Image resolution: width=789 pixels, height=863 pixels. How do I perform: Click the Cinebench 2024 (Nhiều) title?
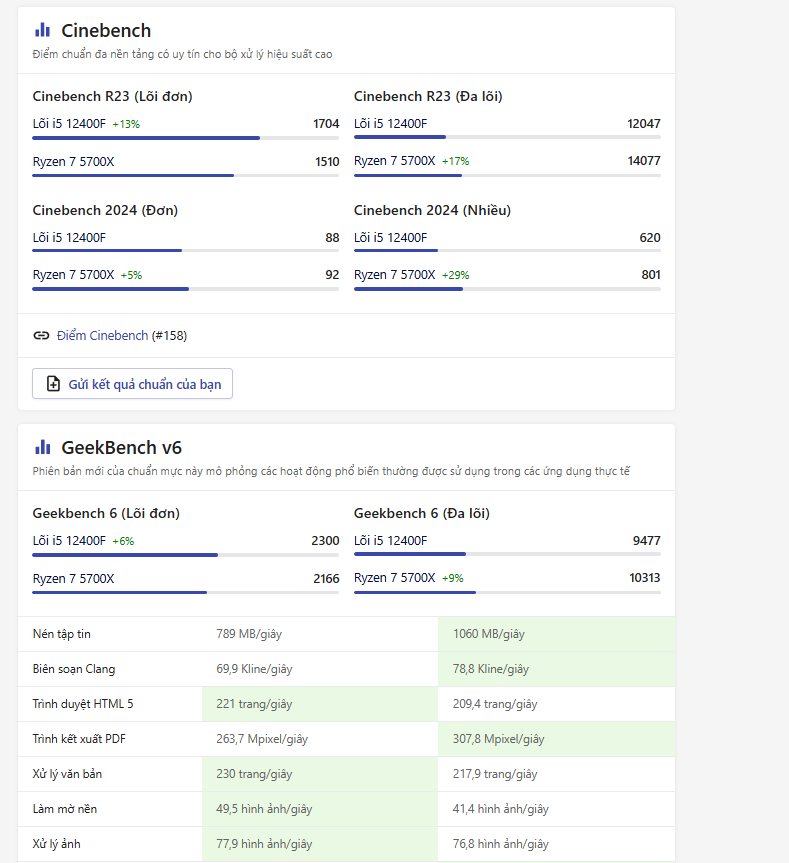pyautogui.click(x=432, y=210)
